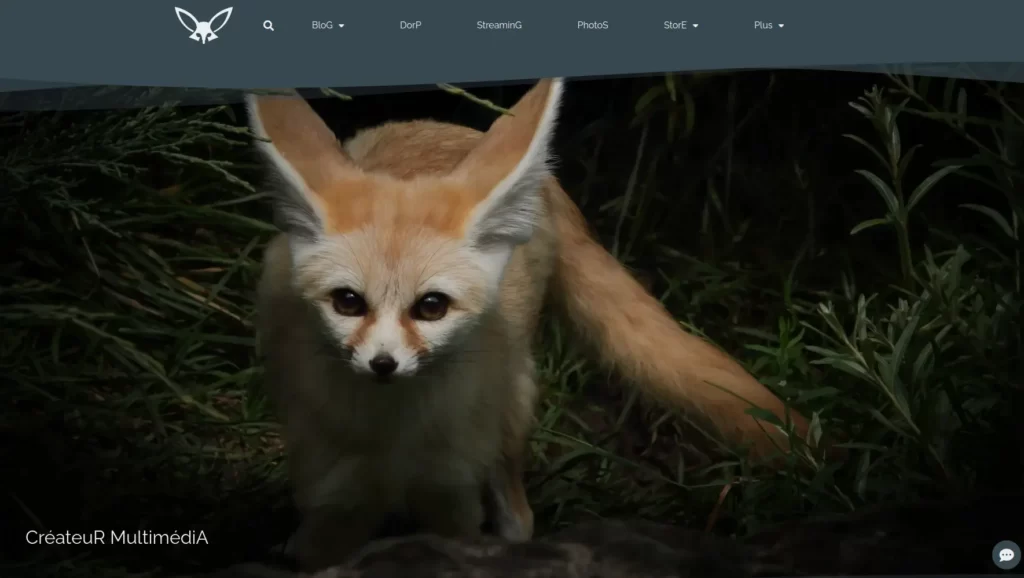1024x578 pixels.
Task: Select the StorE menu label
Action: tap(675, 25)
